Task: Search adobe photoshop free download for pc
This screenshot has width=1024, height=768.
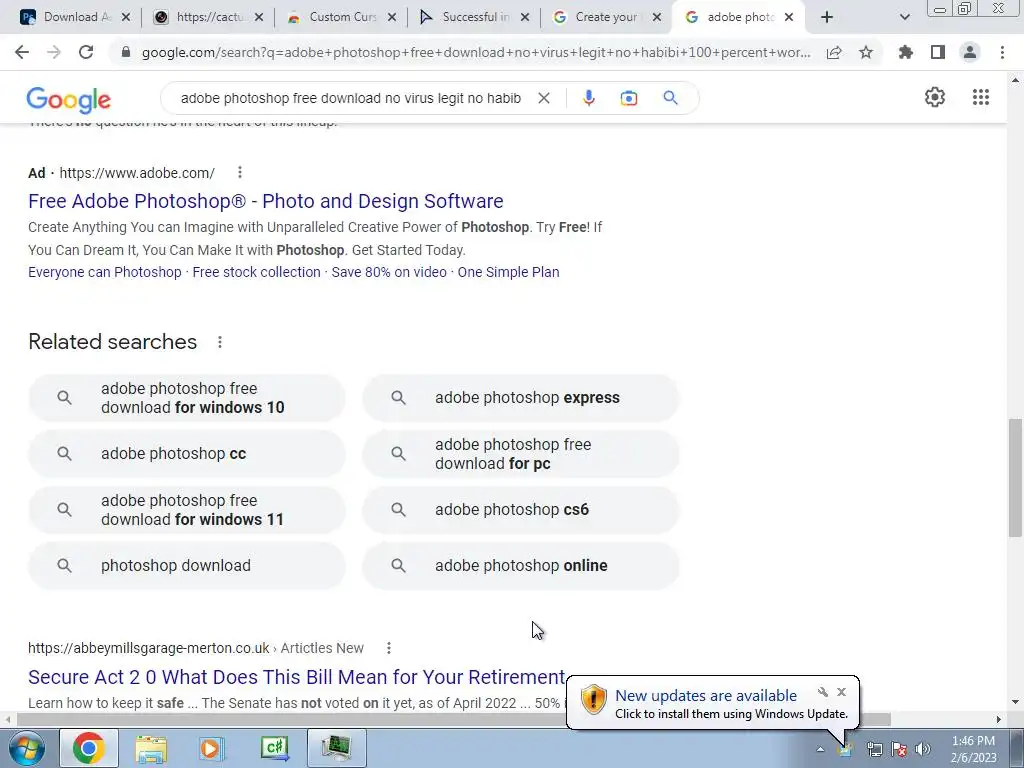Action: (521, 454)
